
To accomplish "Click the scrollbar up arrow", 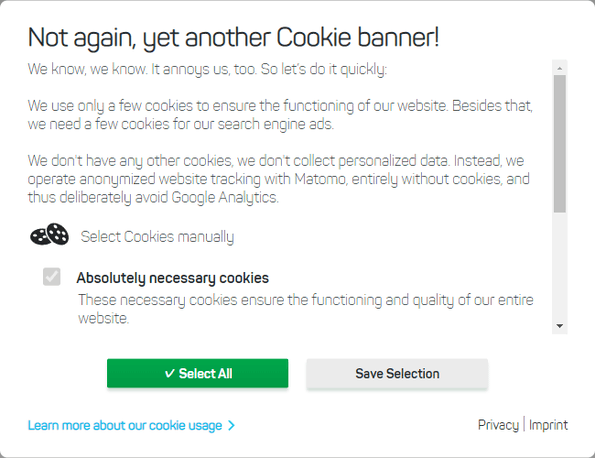I will [560, 68].
